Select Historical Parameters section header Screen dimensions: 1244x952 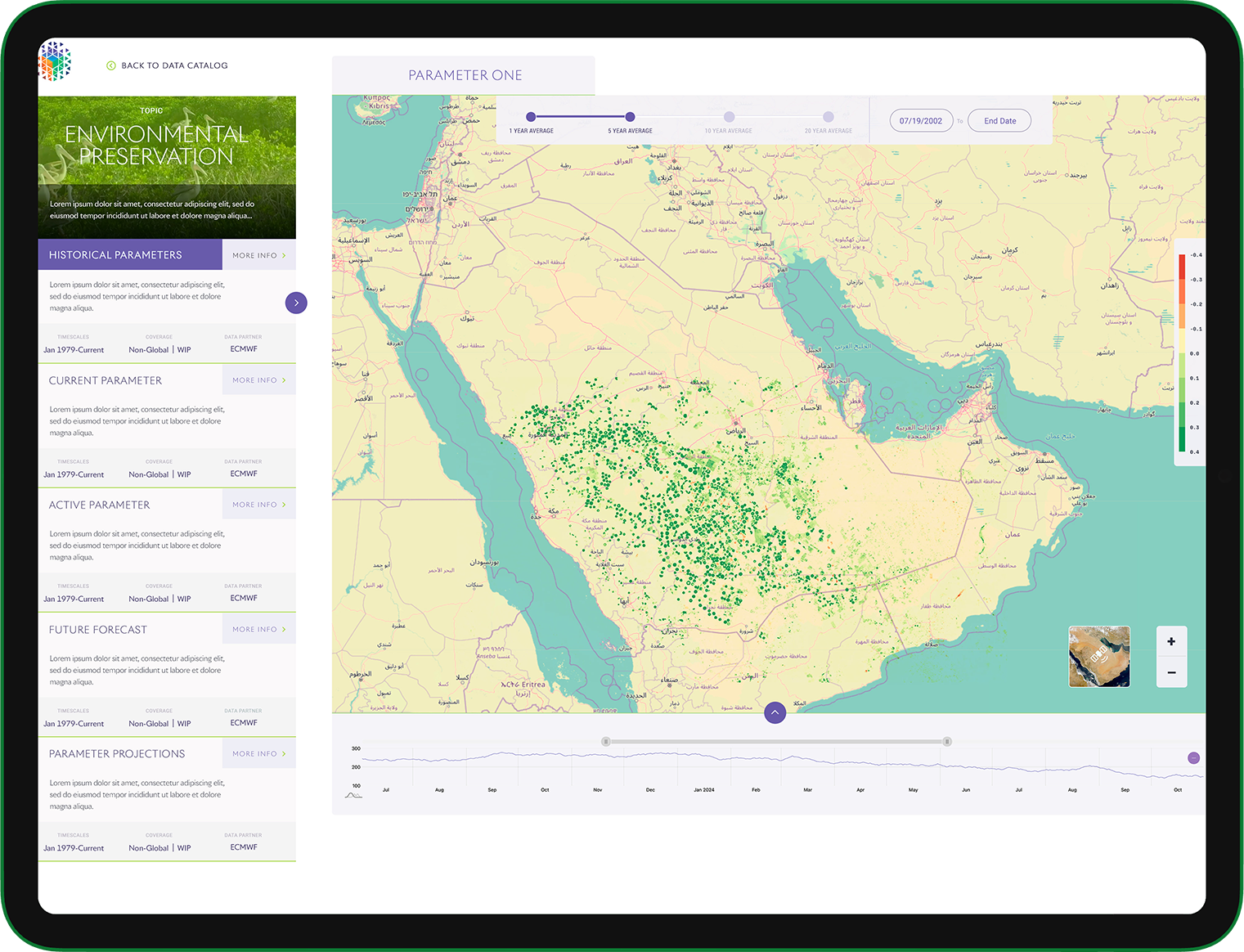[x=130, y=255]
